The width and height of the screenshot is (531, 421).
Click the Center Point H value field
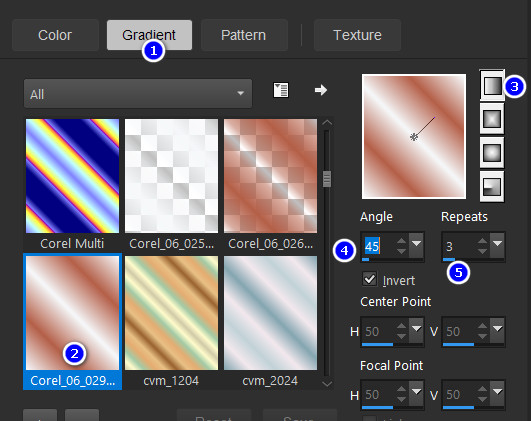click(378, 331)
